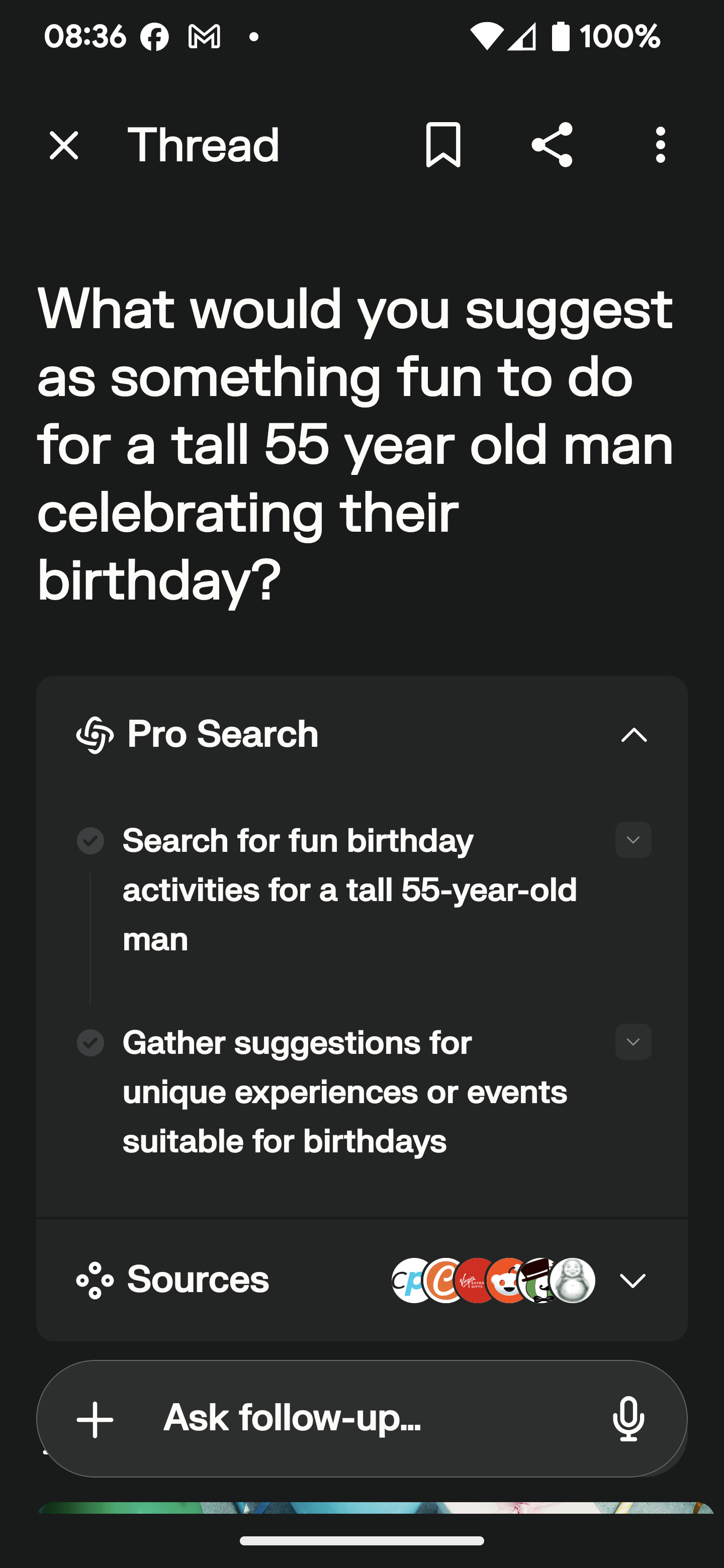Image resolution: width=724 pixels, height=1568 pixels.
Task: Open the three-dot overflow menu
Action: (660, 145)
